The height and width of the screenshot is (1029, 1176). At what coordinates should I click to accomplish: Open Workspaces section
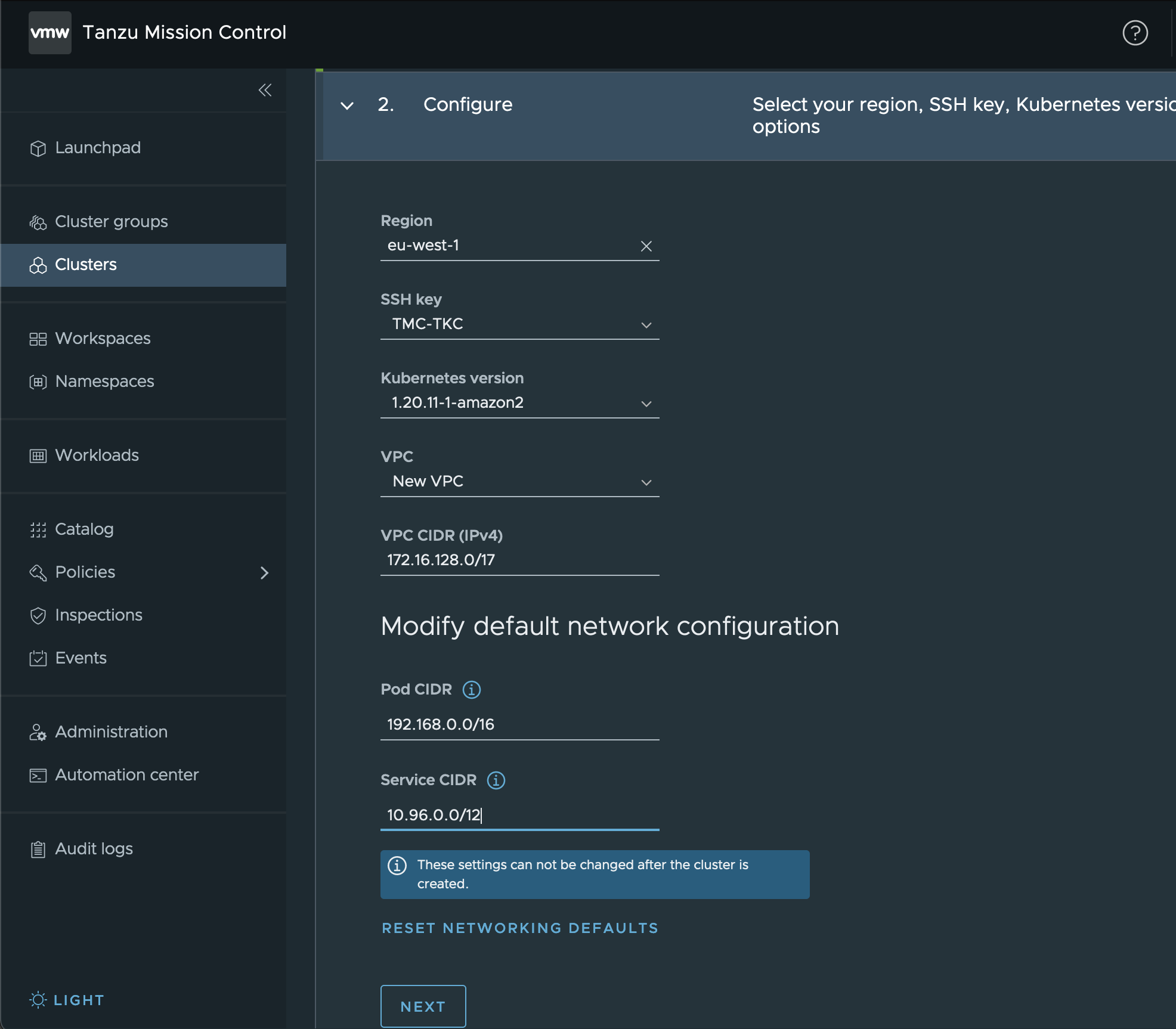[103, 339]
